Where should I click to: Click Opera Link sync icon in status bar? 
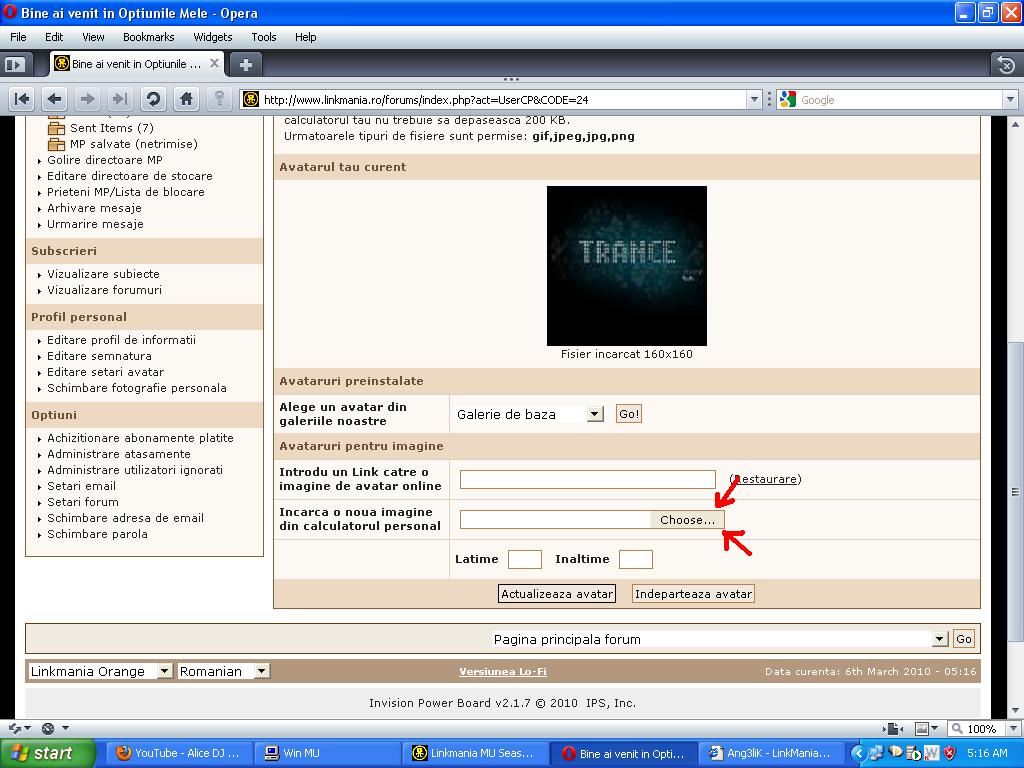coord(14,728)
